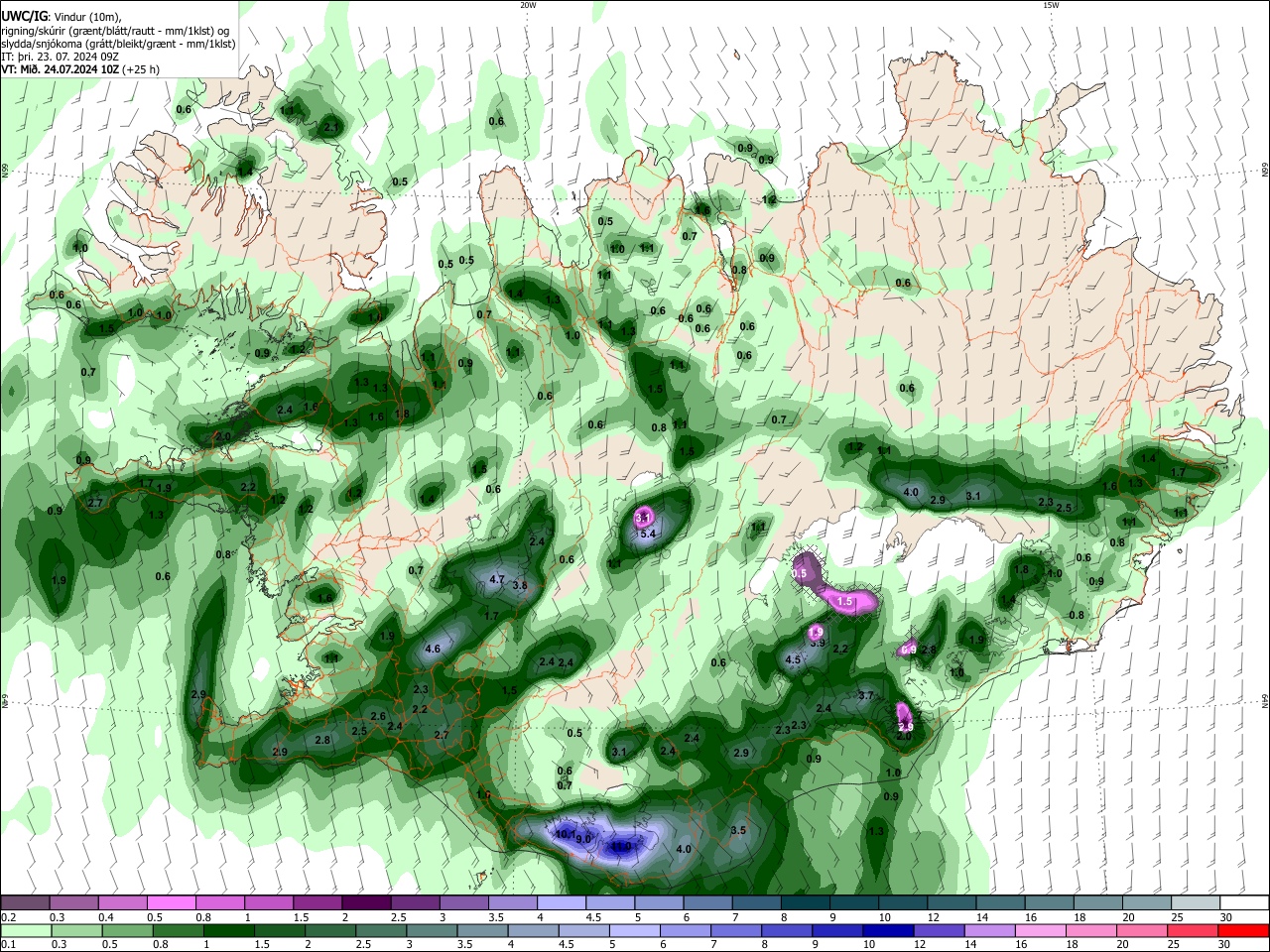1270x952 pixels.
Task: Click the 4.6 precipitation value on the map
Action: pyautogui.click(x=433, y=650)
